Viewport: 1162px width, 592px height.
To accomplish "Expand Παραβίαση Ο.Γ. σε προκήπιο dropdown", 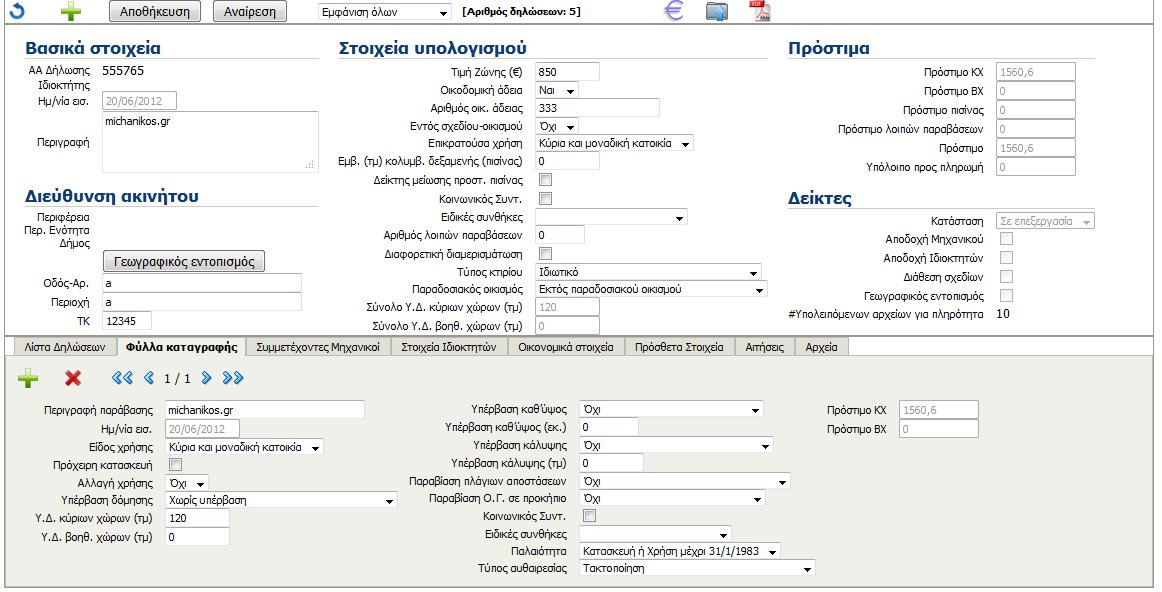I will click(x=671, y=499).
